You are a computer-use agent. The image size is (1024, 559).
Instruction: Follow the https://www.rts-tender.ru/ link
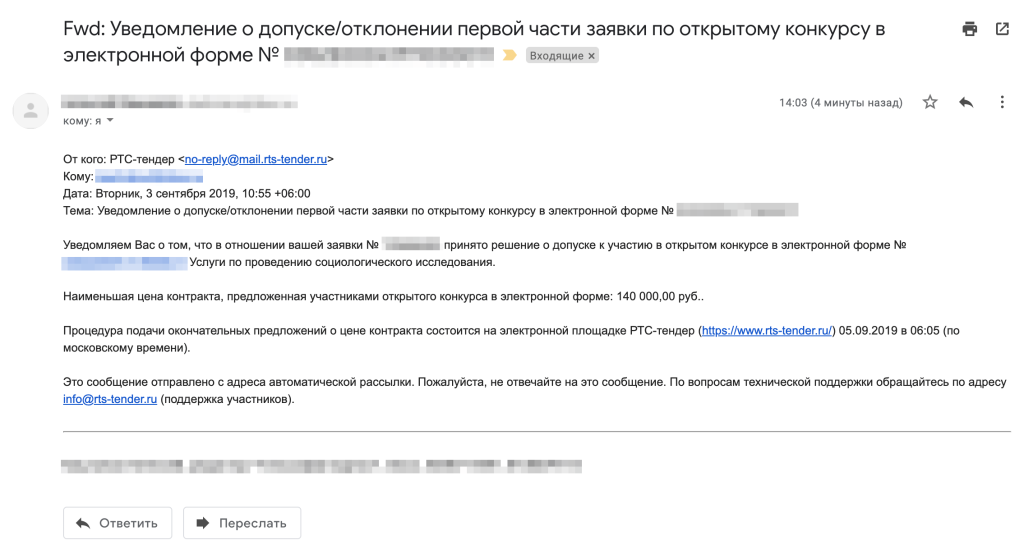point(767,330)
